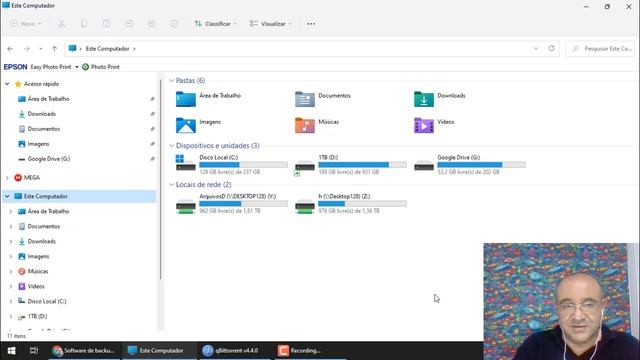640x360 pixels.
Task: Go up one level with up arrow
Action: (54, 49)
